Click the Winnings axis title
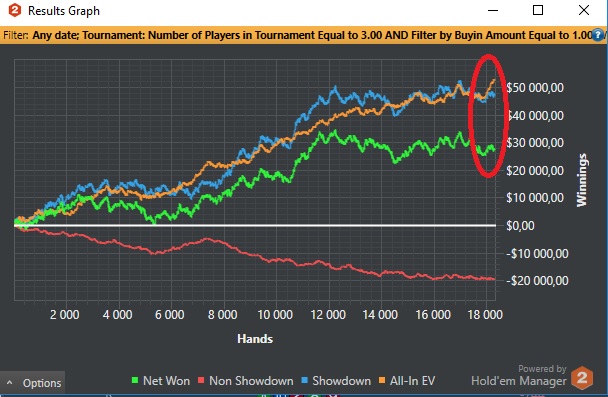The width and height of the screenshot is (608, 397). (582, 180)
